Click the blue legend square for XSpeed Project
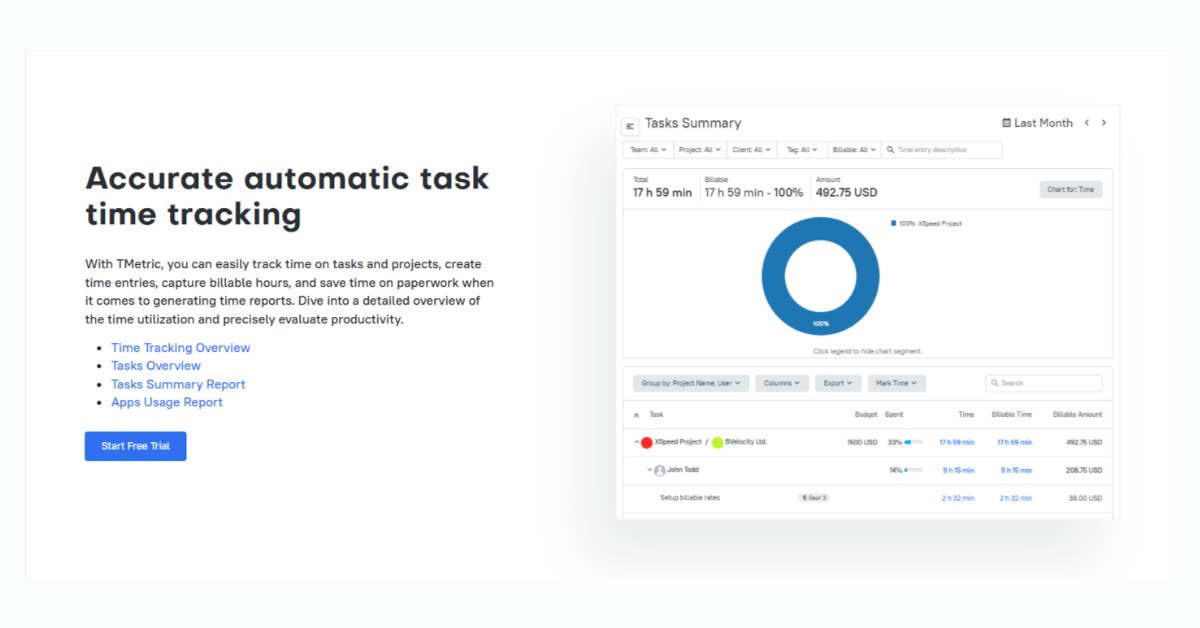 click(x=893, y=223)
